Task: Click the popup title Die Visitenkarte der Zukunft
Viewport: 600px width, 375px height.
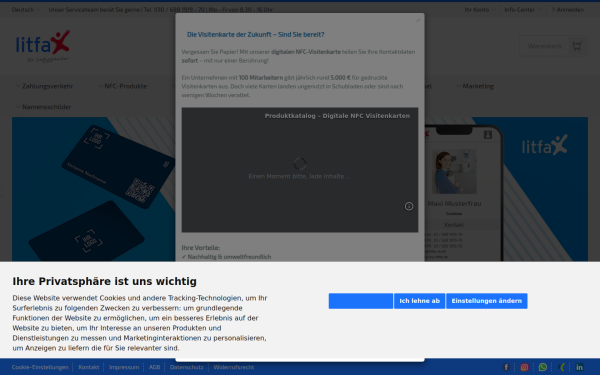Action: click(x=256, y=34)
